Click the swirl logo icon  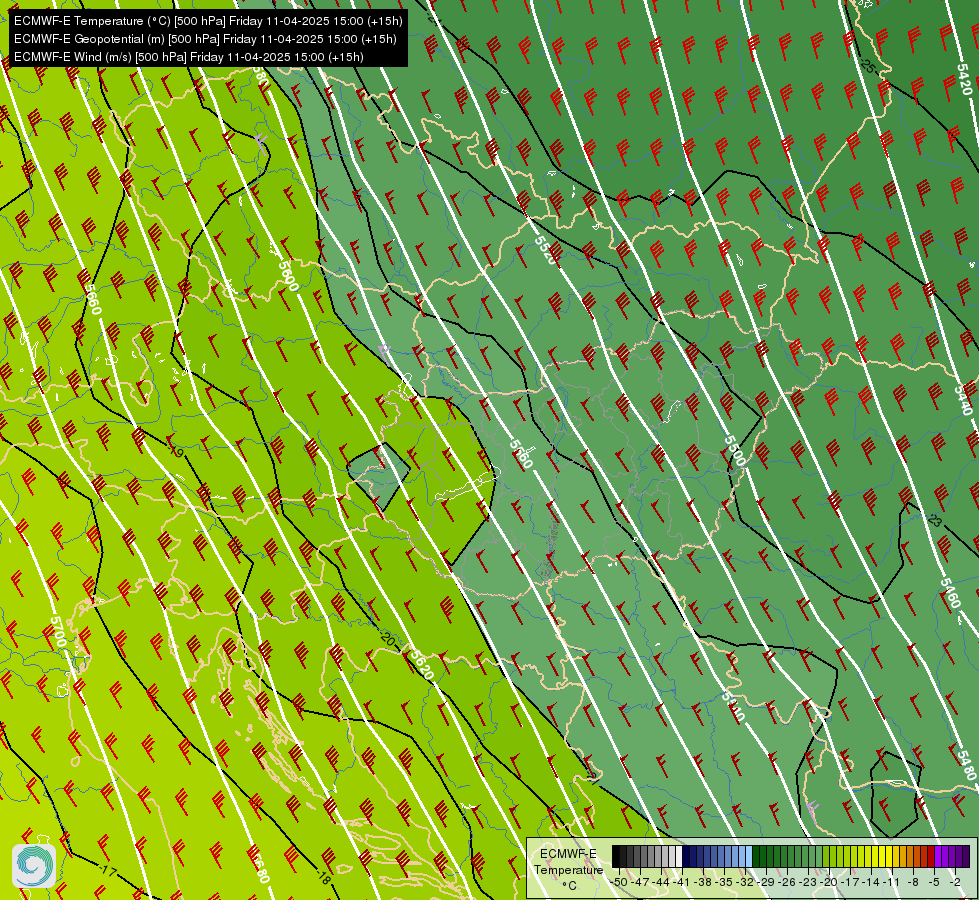tap(34, 866)
